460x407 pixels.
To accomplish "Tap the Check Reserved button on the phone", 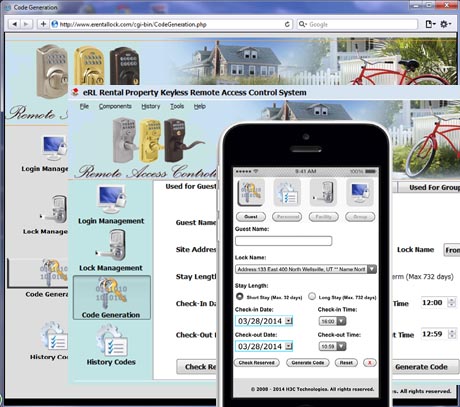I will (257, 363).
